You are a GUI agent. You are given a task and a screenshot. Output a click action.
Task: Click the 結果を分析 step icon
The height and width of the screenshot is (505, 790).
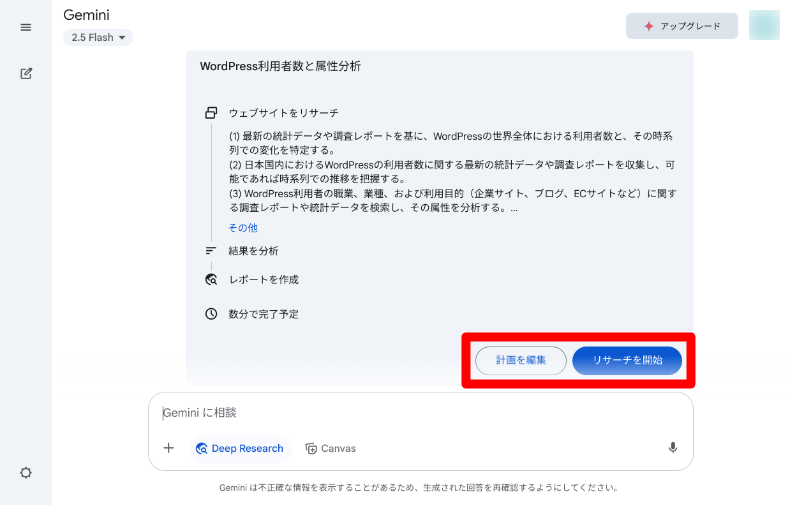211,250
